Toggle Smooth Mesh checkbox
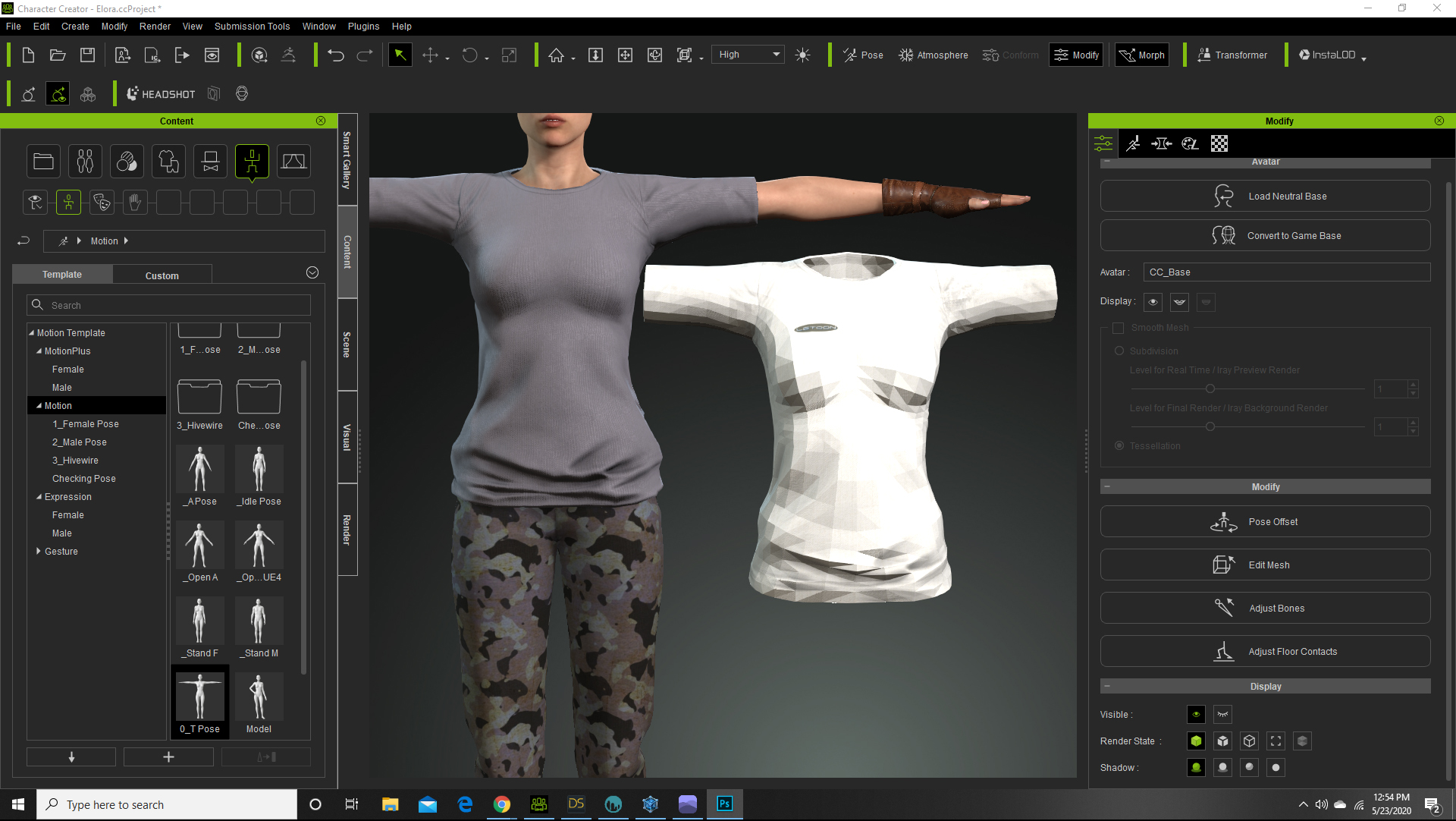 click(x=1118, y=328)
